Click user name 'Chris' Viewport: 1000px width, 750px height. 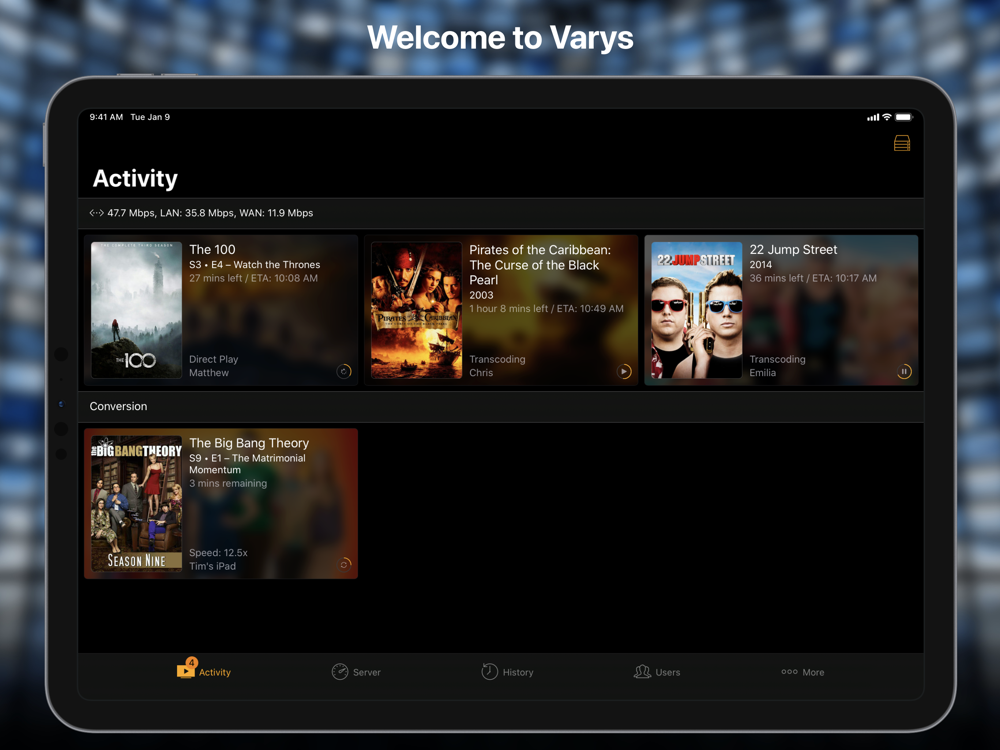pyautogui.click(x=481, y=372)
